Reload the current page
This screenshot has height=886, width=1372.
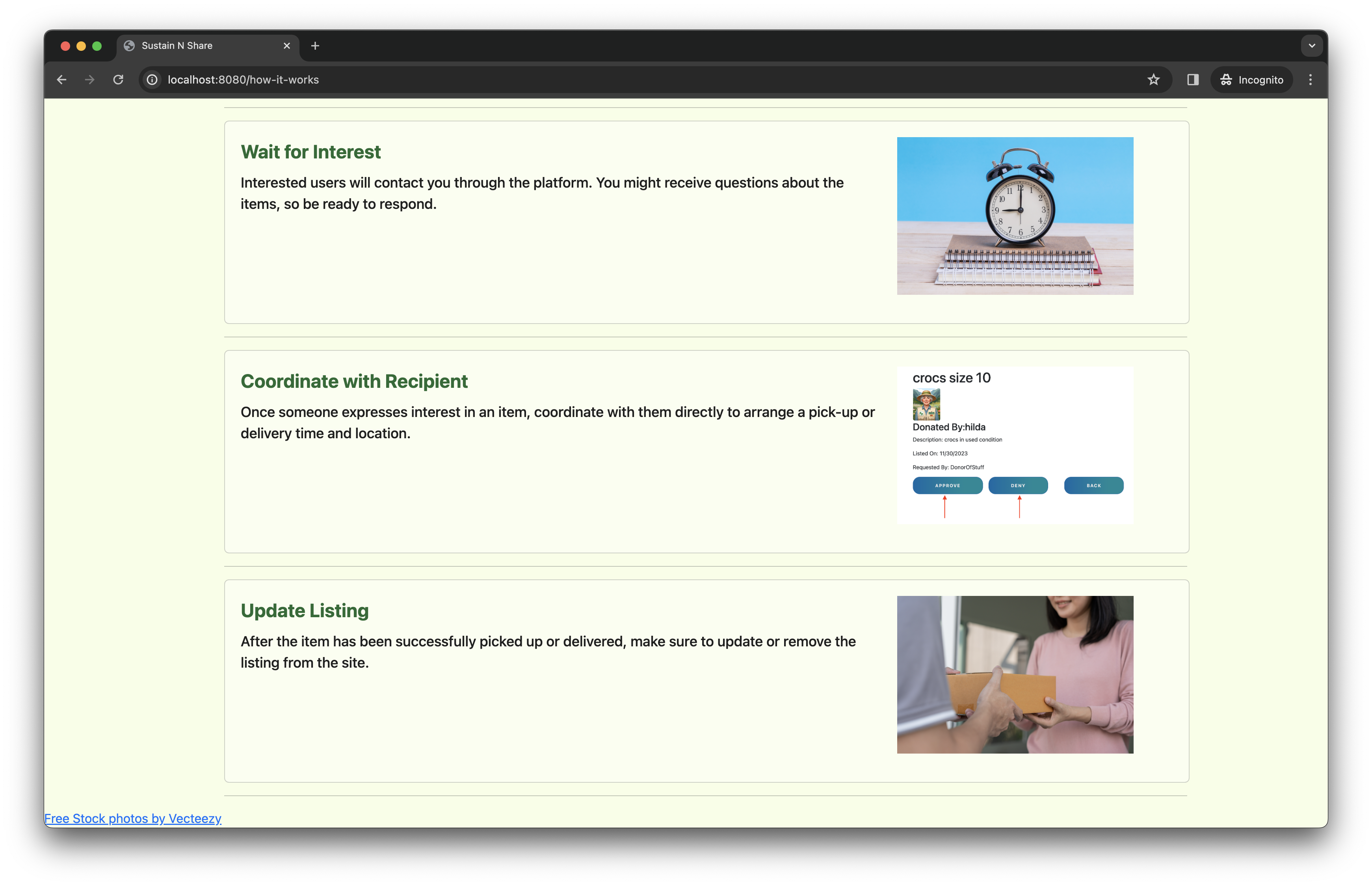[x=118, y=80]
